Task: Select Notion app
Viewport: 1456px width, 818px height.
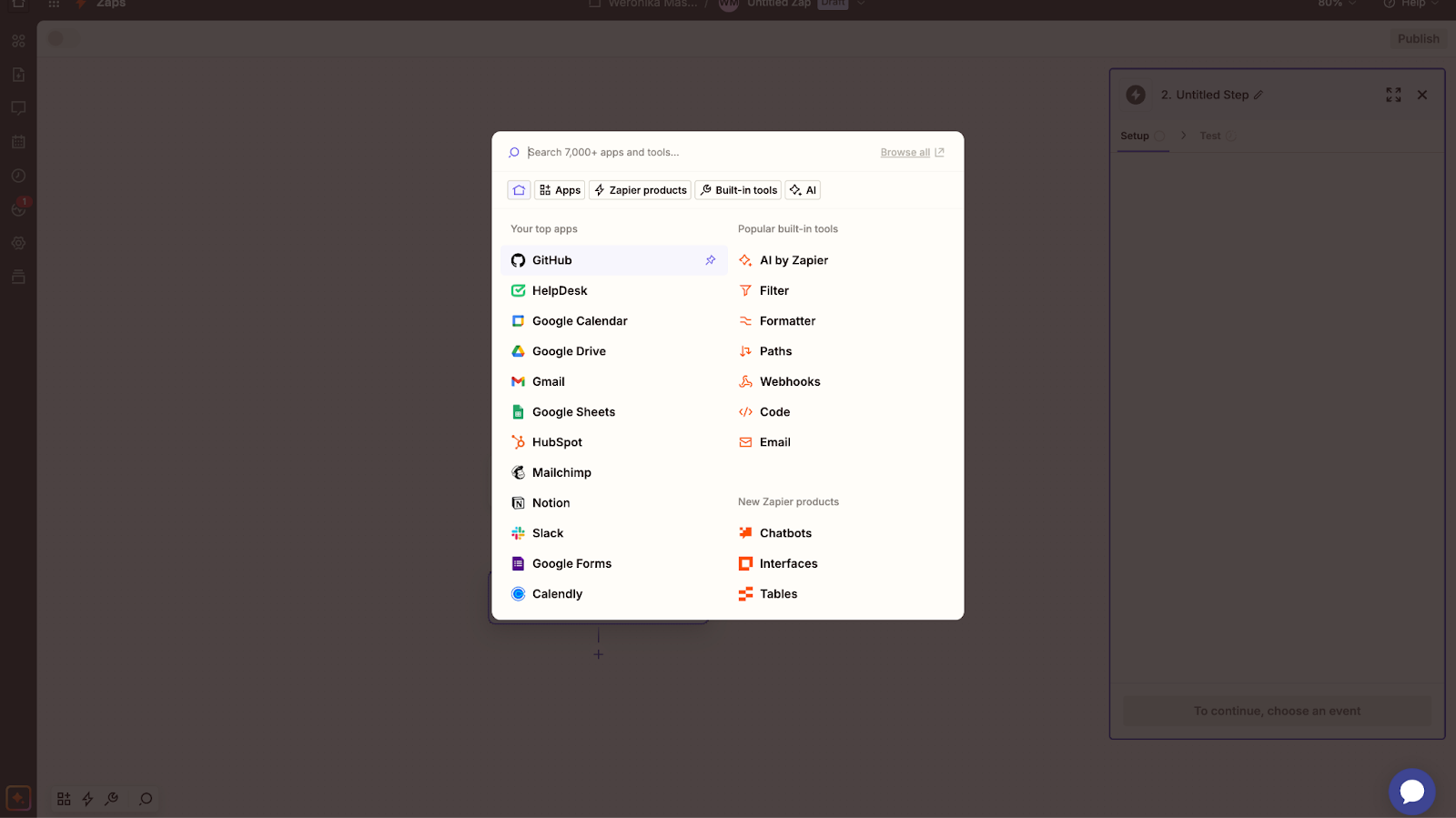Action: coord(613,503)
